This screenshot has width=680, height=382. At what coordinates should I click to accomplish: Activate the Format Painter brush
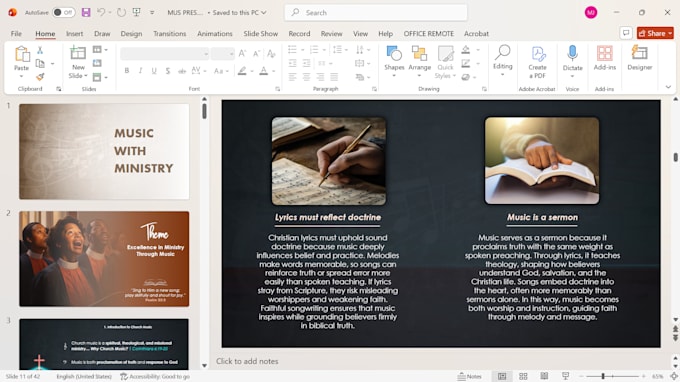coord(40,77)
